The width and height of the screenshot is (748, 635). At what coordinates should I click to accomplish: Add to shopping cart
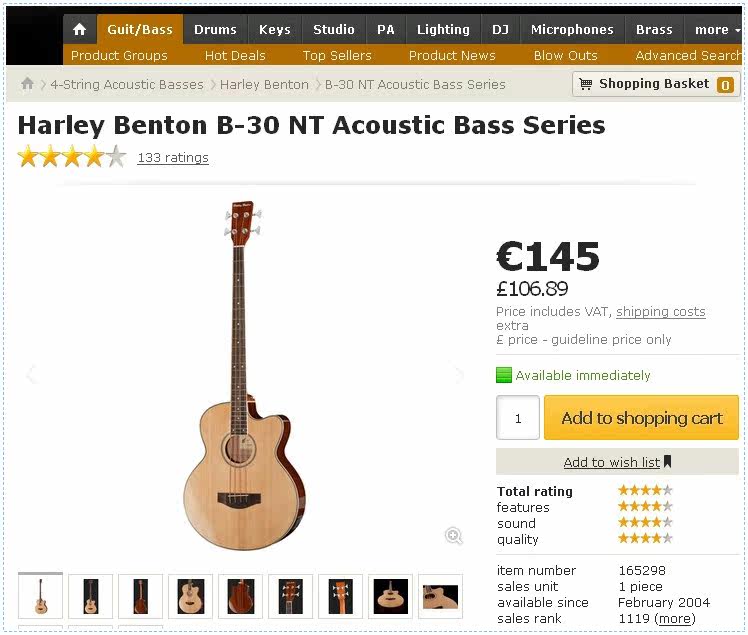click(641, 418)
